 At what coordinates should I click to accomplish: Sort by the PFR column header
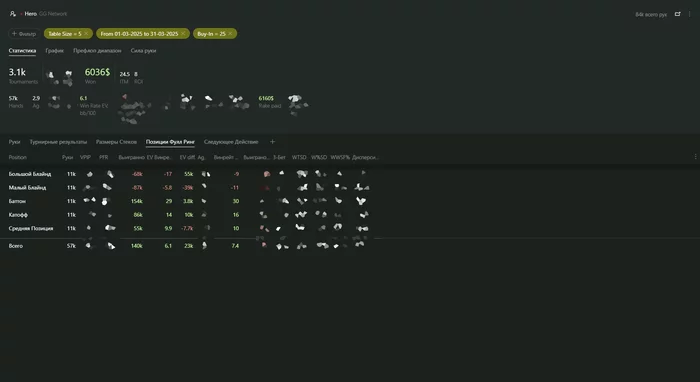[104, 157]
